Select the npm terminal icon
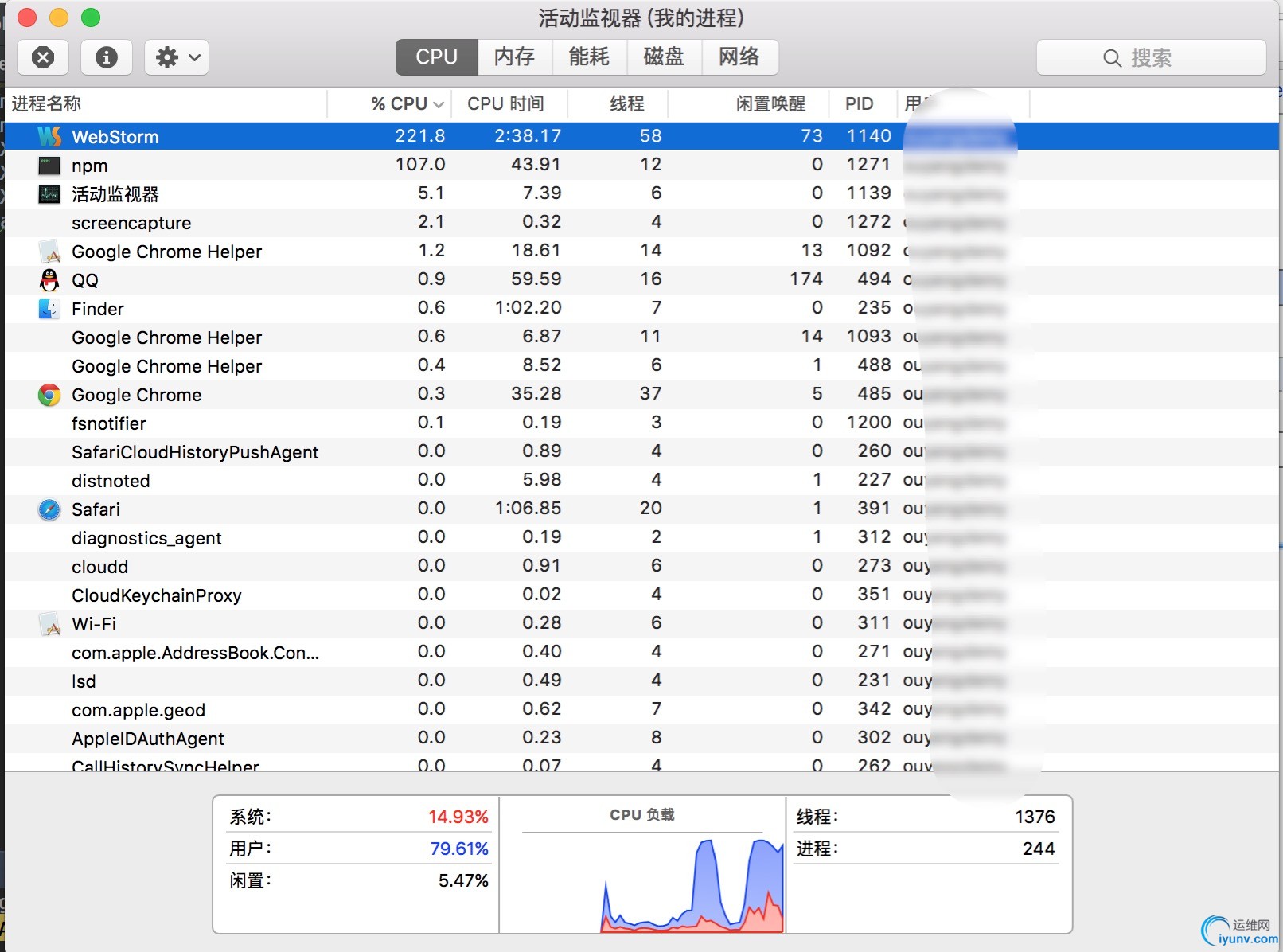1283x952 pixels. point(49,166)
